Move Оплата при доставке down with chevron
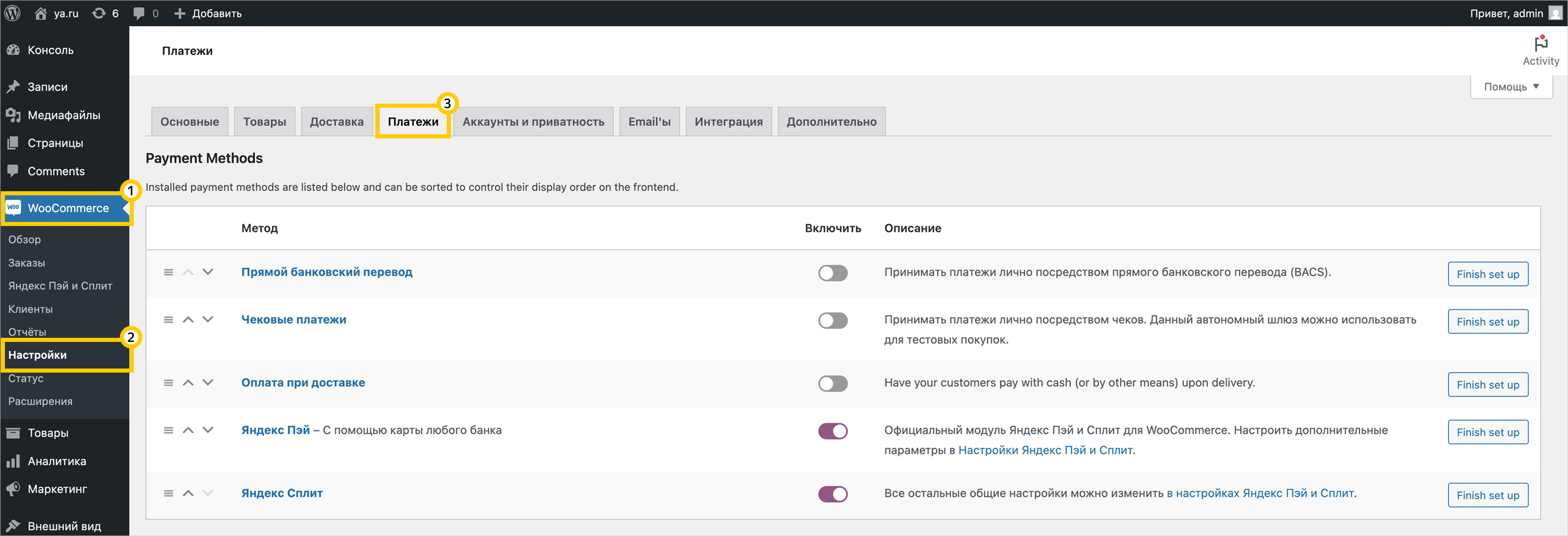Viewport: 1568px width, 536px height. click(x=208, y=382)
